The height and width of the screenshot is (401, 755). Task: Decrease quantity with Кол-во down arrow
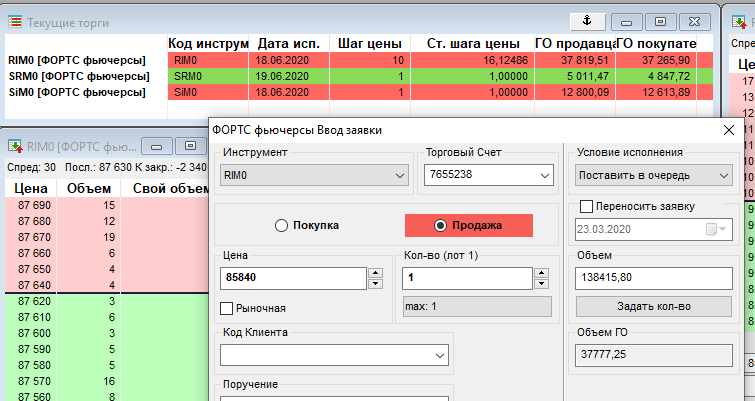(541, 284)
